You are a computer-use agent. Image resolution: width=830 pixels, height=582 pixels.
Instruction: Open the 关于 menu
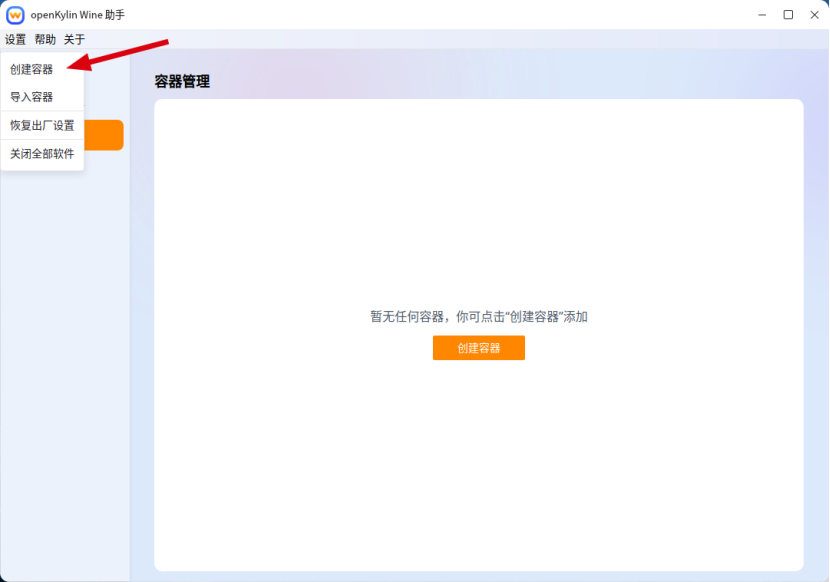click(74, 39)
